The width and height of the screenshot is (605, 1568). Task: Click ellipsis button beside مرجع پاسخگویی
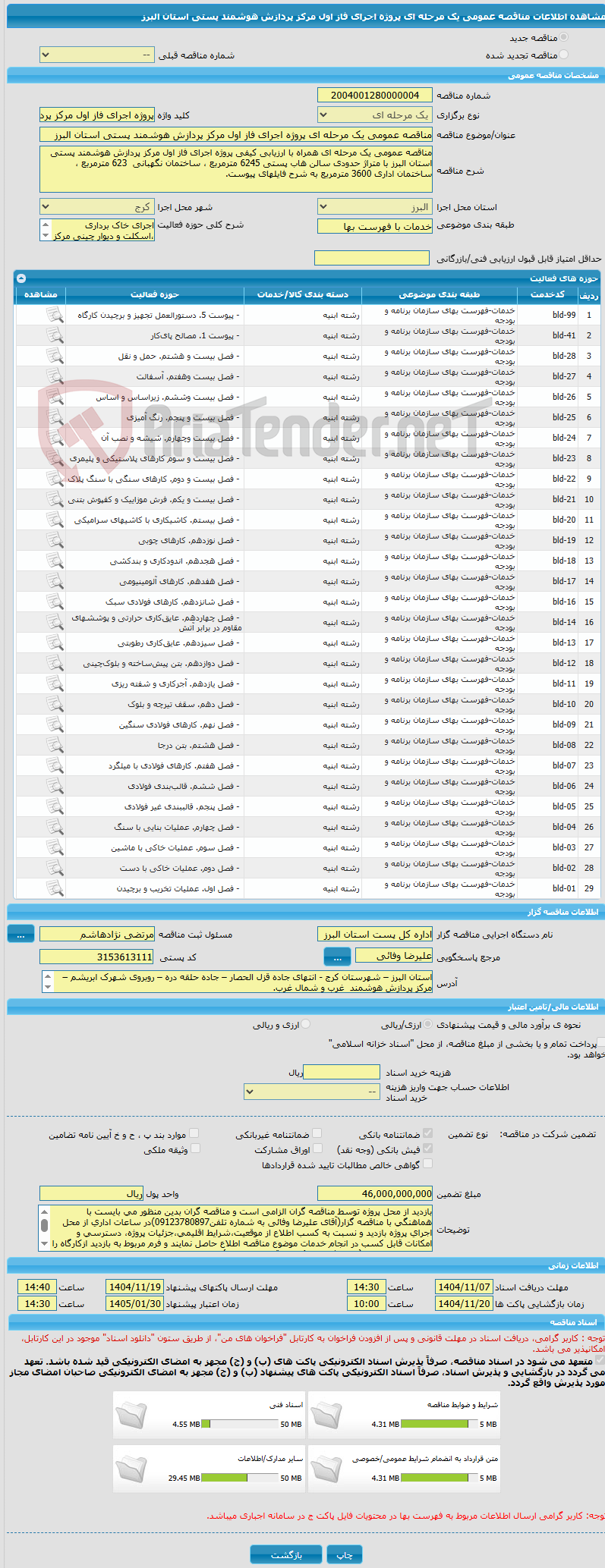[337, 957]
